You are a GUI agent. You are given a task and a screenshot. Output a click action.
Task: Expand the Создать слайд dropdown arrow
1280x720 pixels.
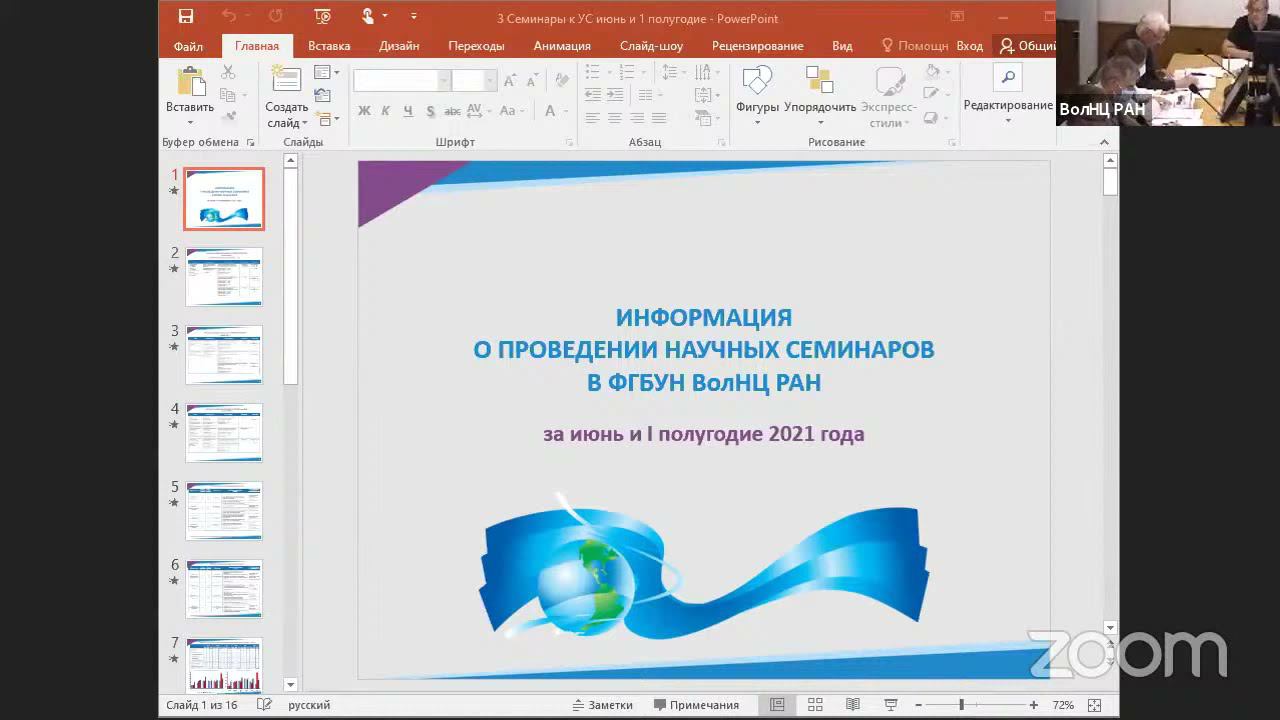pos(304,123)
